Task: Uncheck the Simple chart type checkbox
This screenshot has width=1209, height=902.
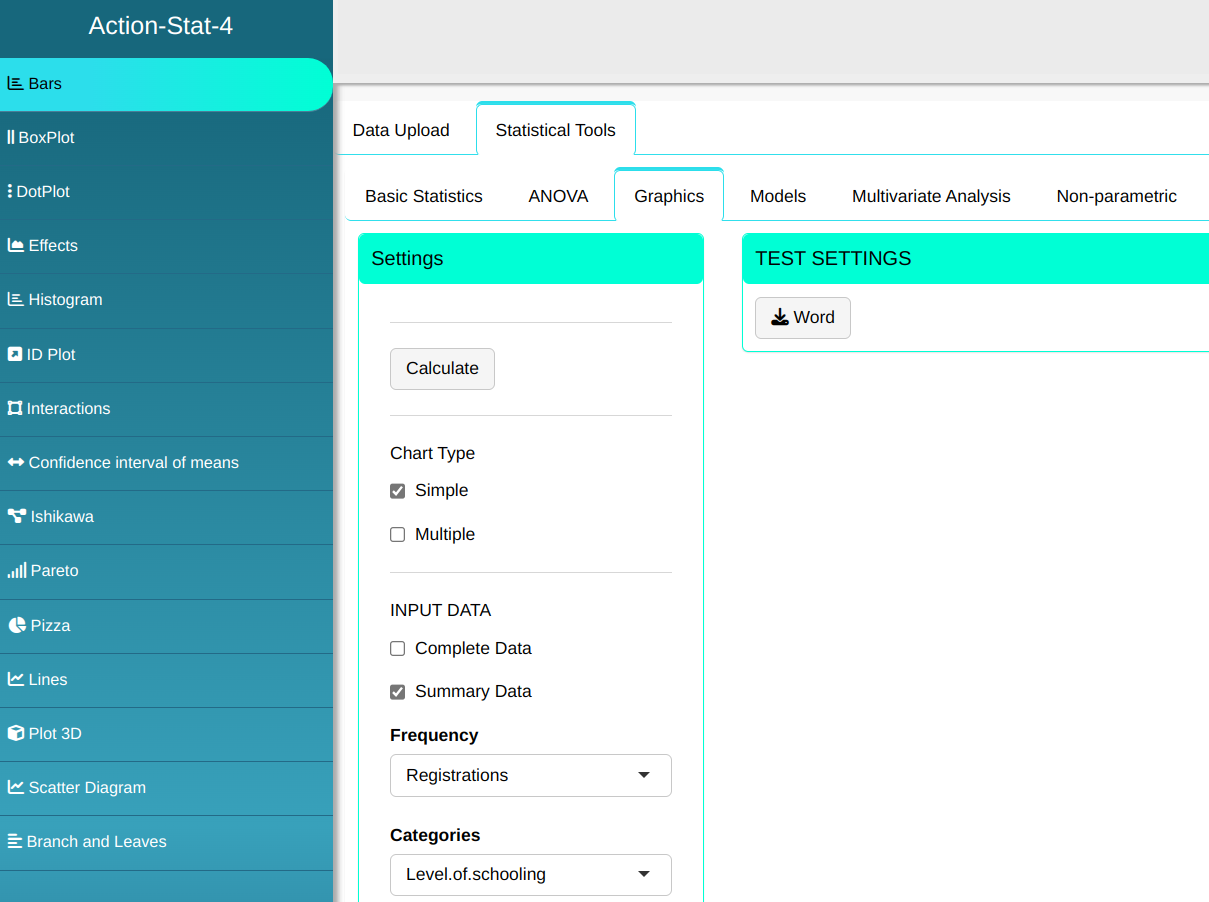Action: point(398,491)
